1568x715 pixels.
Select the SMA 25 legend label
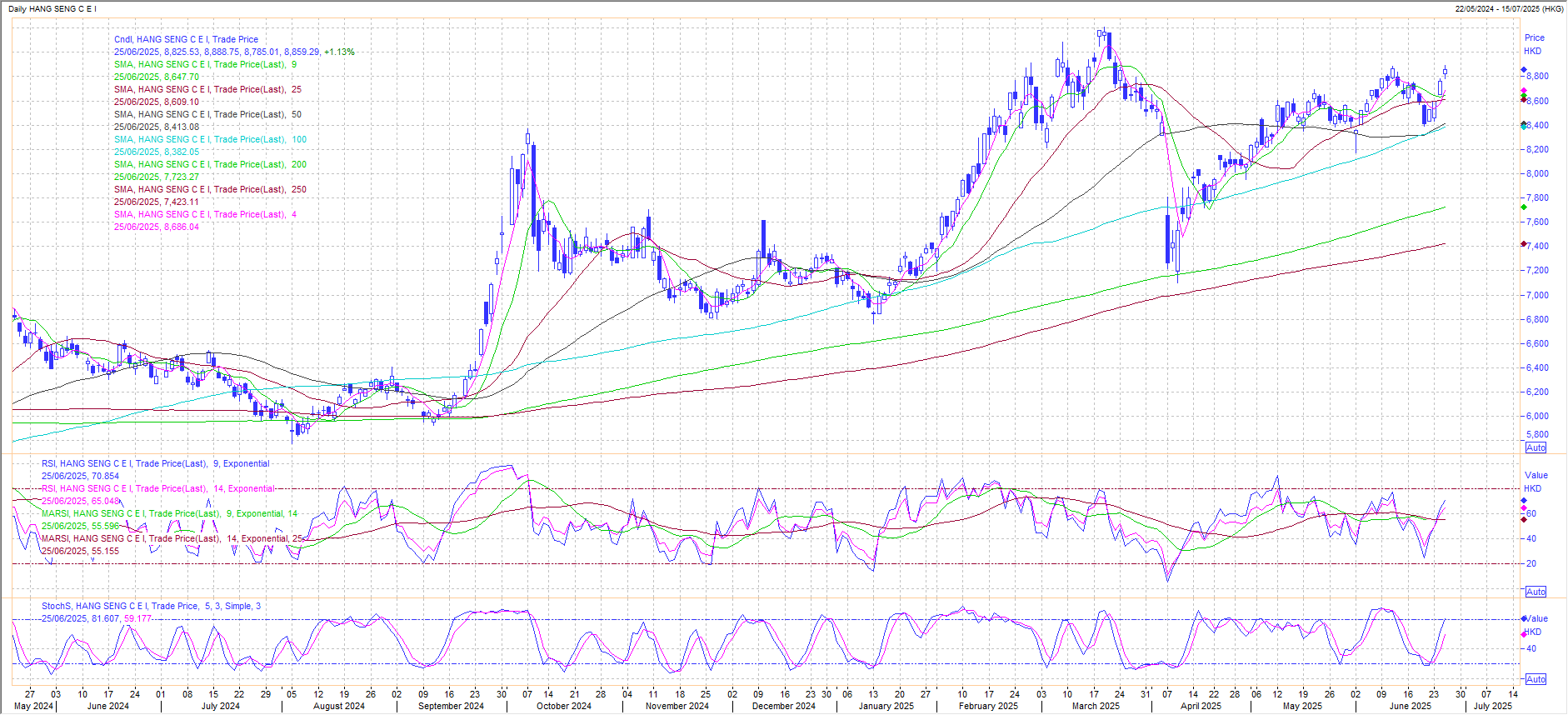point(207,89)
